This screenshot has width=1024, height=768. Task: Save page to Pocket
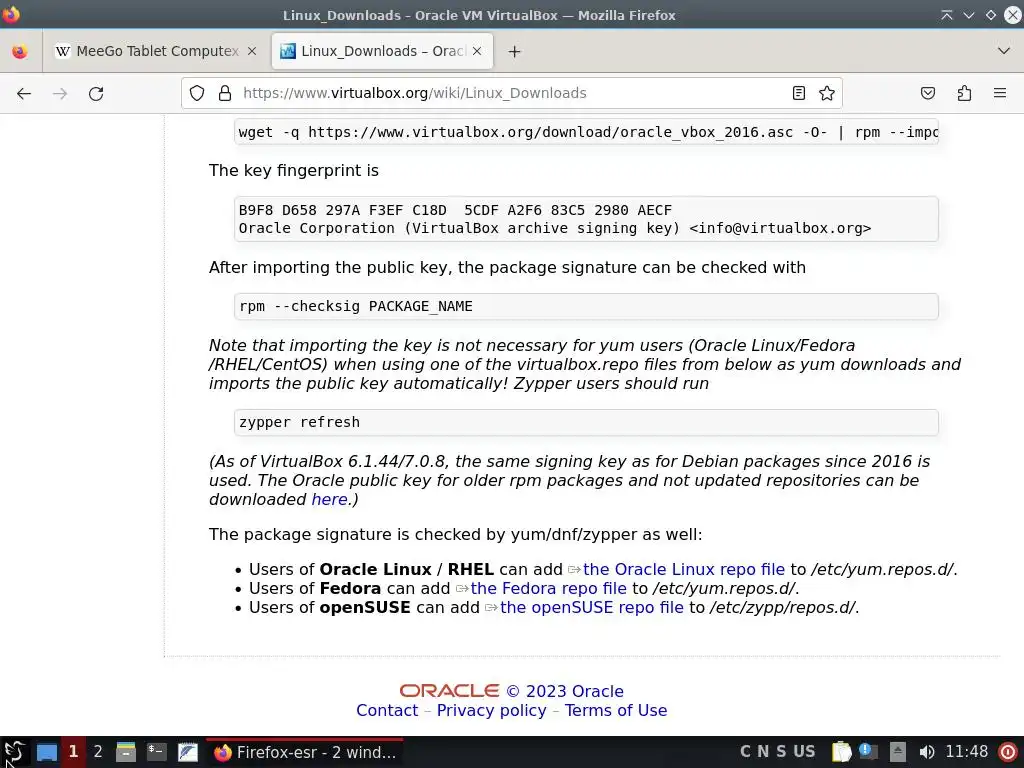[x=927, y=93]
